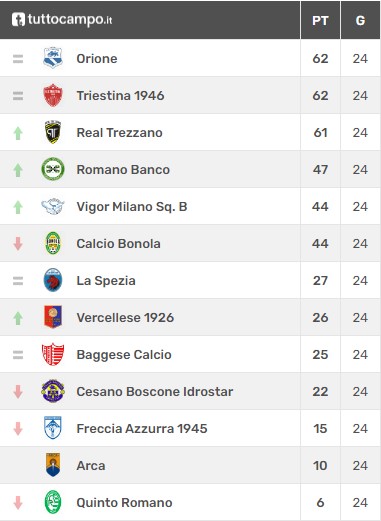Click the green up arrow beside Real Trezzano
Image resolution: width=381 pixels, height=521 pixels.
18,133
